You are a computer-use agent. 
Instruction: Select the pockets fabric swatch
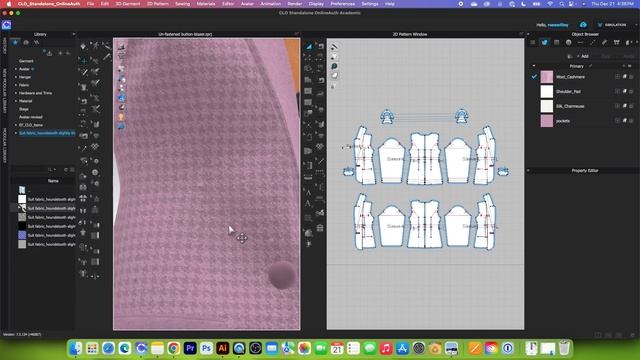pyautogui.click(x=547, y=121)
